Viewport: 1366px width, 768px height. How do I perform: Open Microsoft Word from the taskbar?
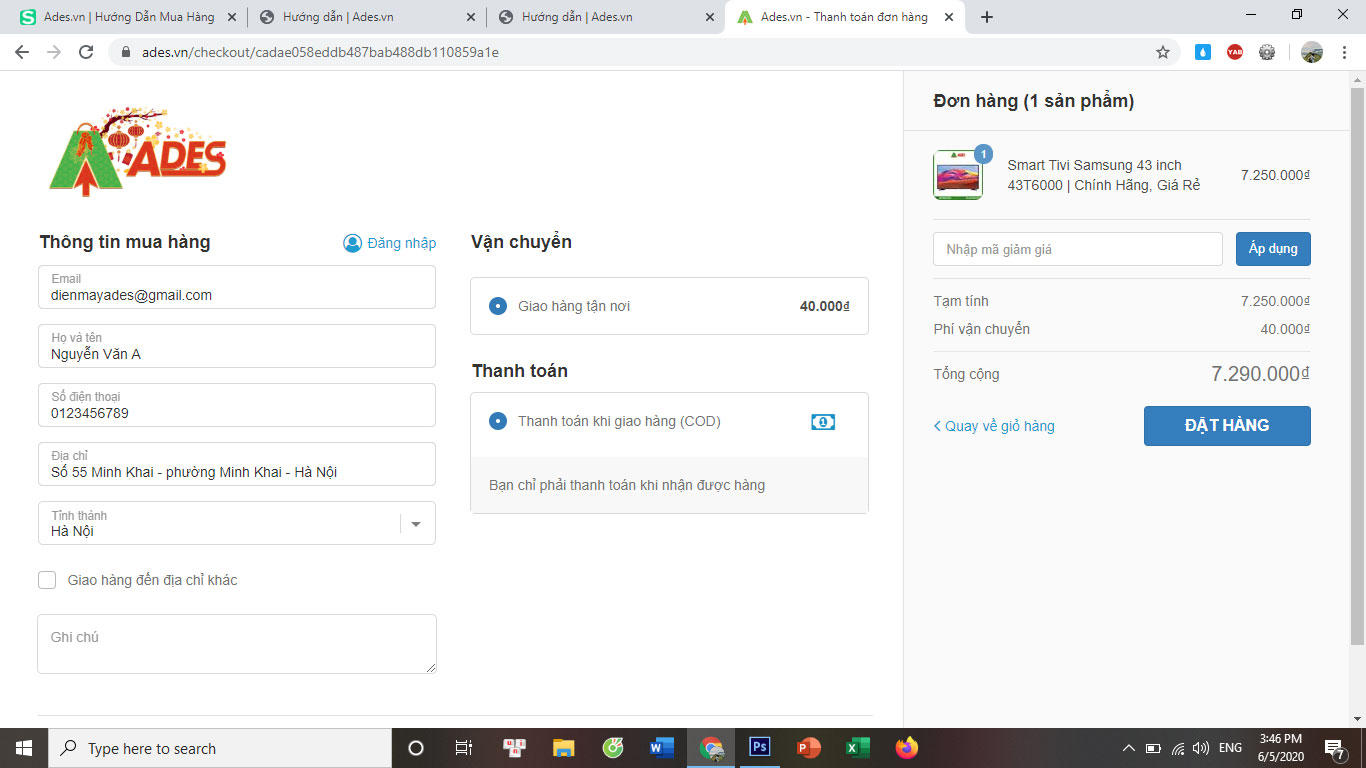point(662,748)
